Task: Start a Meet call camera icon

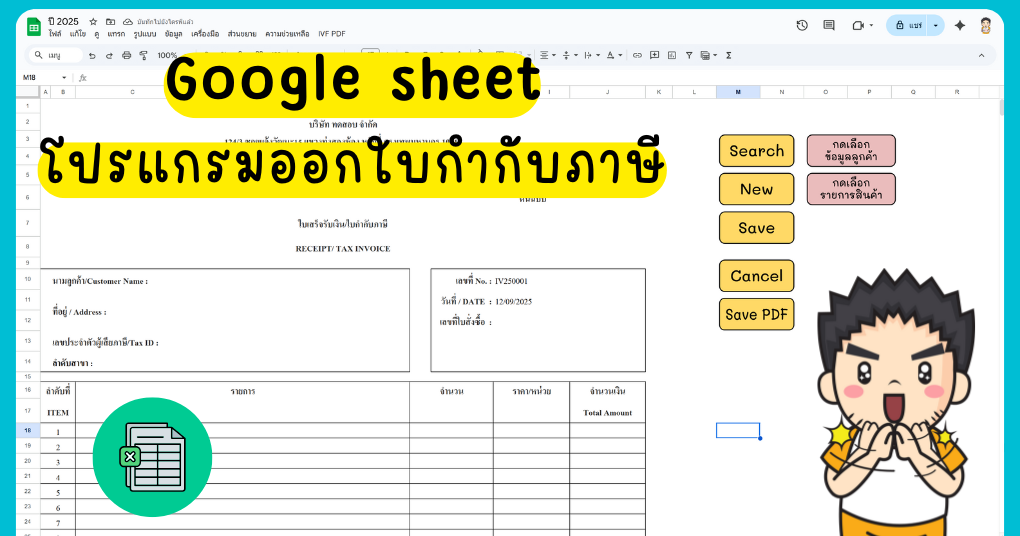Action: [x=858, y=25]
